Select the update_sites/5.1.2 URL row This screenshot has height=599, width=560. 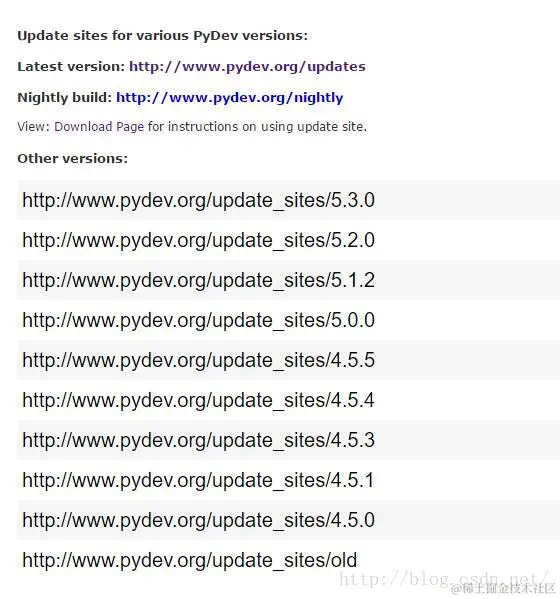[288, 280]
